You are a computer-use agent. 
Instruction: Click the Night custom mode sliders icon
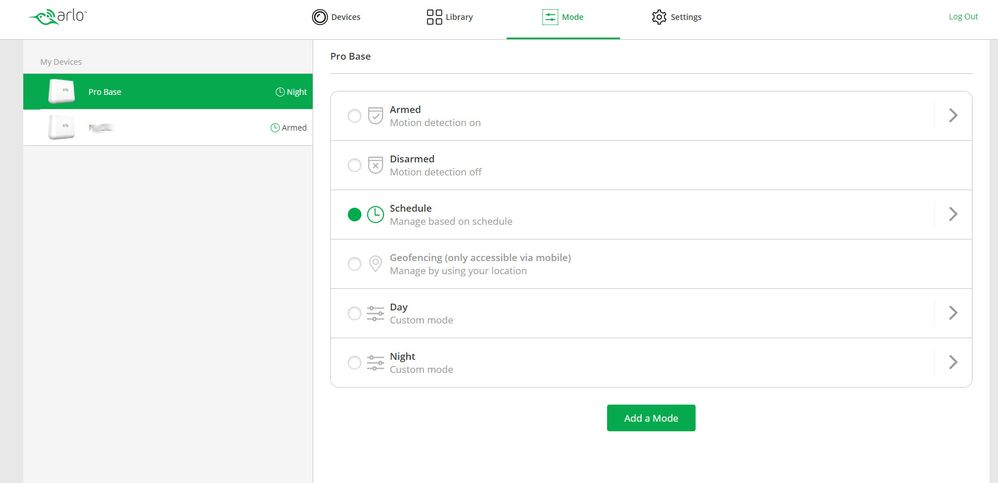pos(376,362)
